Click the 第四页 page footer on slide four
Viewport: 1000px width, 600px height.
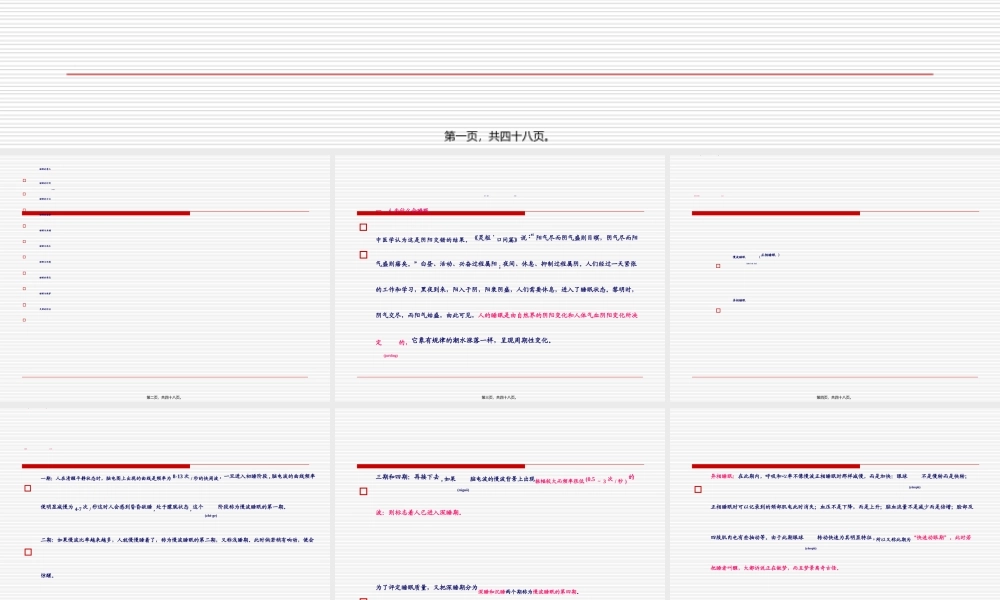pyautogui.click(x=834, y=397)
